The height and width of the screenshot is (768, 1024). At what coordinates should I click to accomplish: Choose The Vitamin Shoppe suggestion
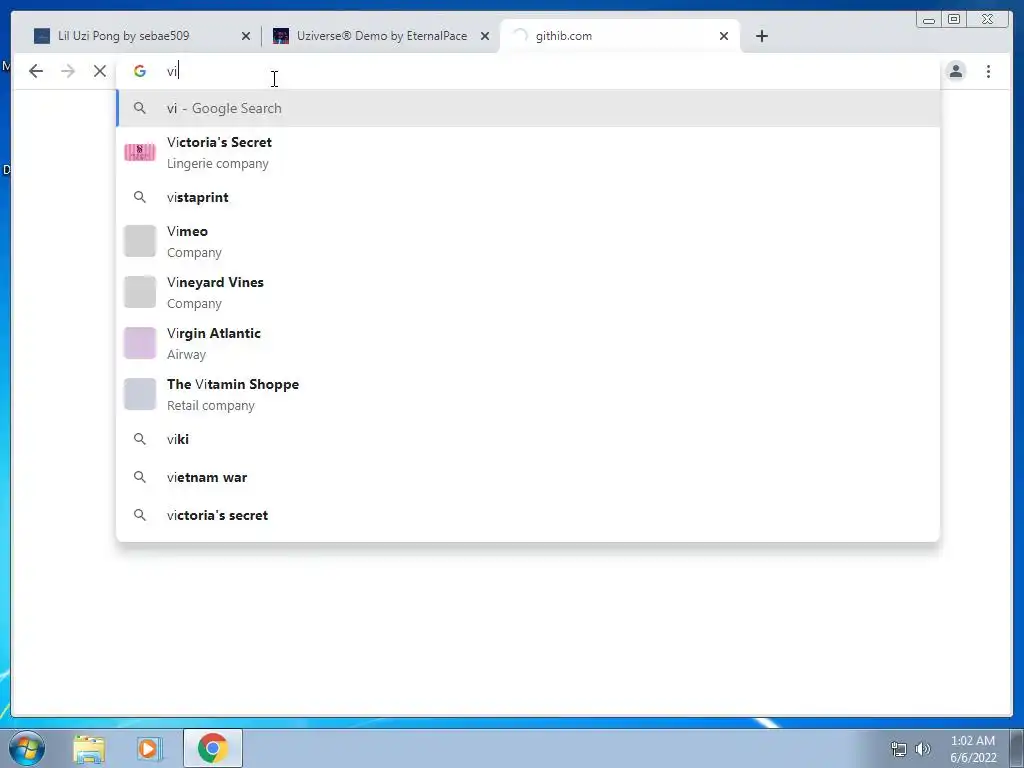528,394
